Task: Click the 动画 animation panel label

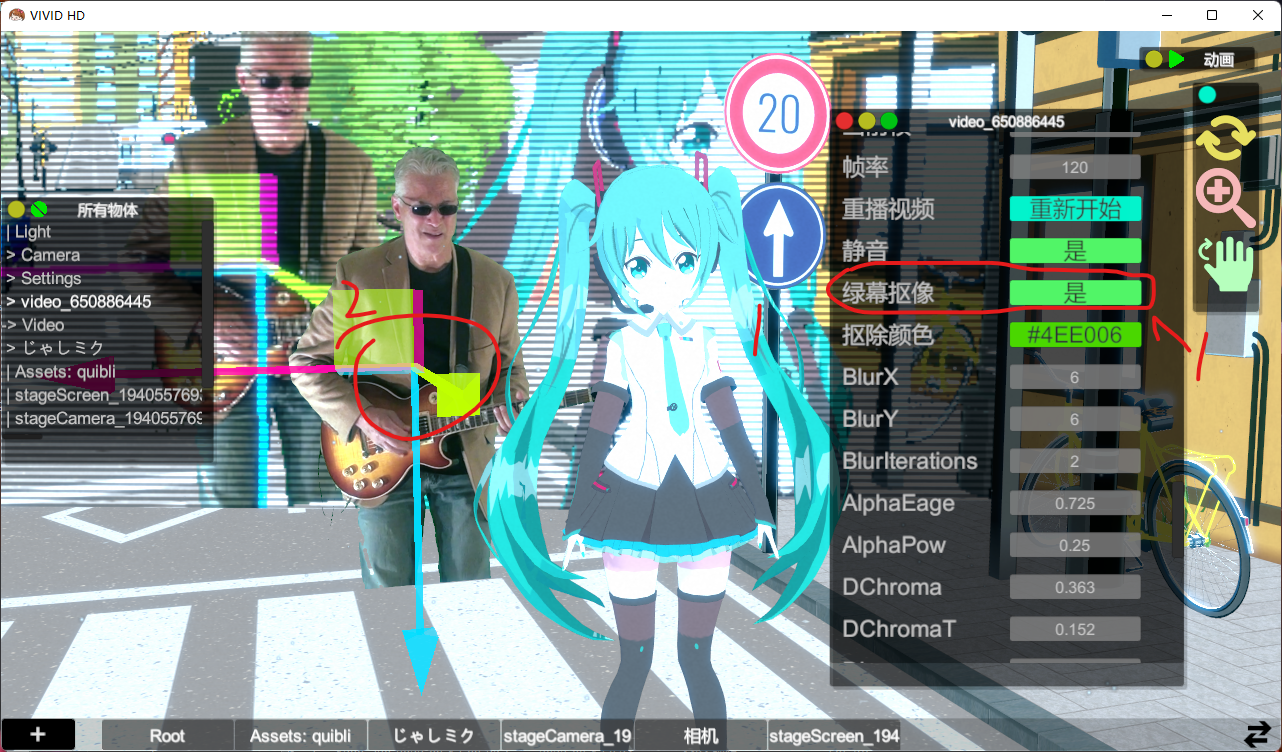Action: coord(1218,59)
